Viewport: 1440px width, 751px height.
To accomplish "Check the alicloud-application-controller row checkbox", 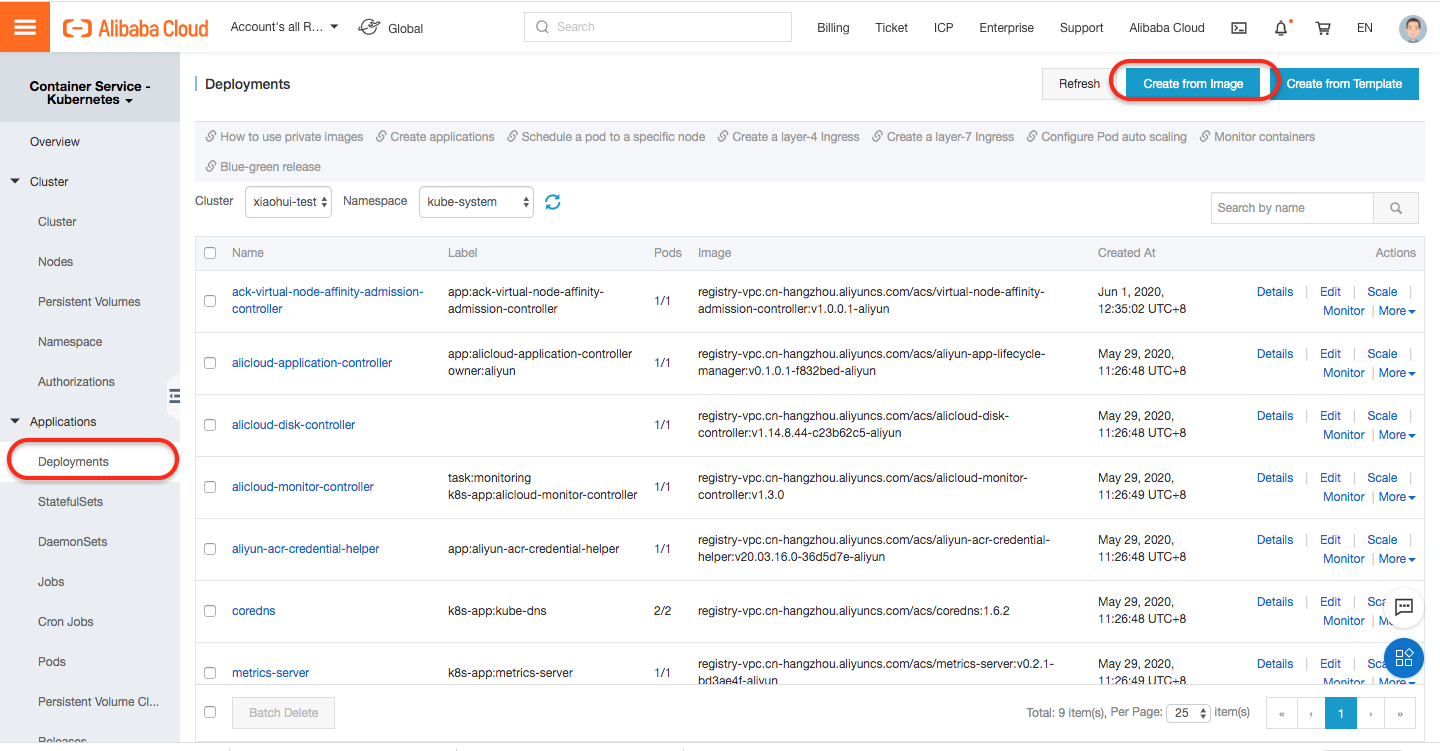I will (210, 363).
